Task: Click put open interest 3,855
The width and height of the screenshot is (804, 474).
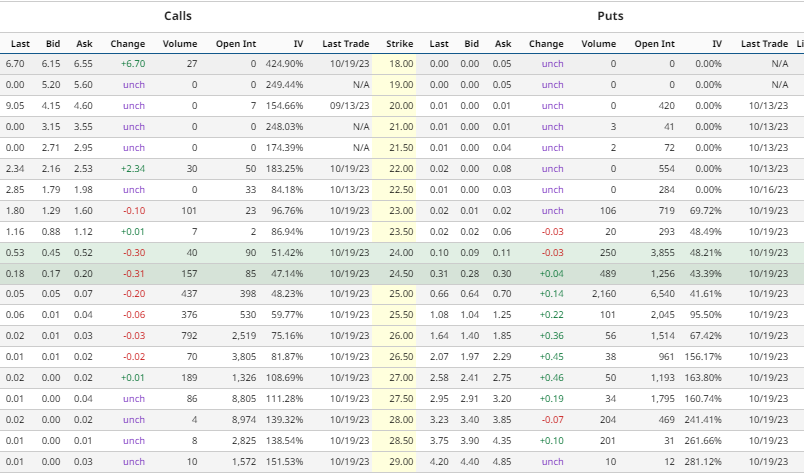Action: tap(662, 253)
